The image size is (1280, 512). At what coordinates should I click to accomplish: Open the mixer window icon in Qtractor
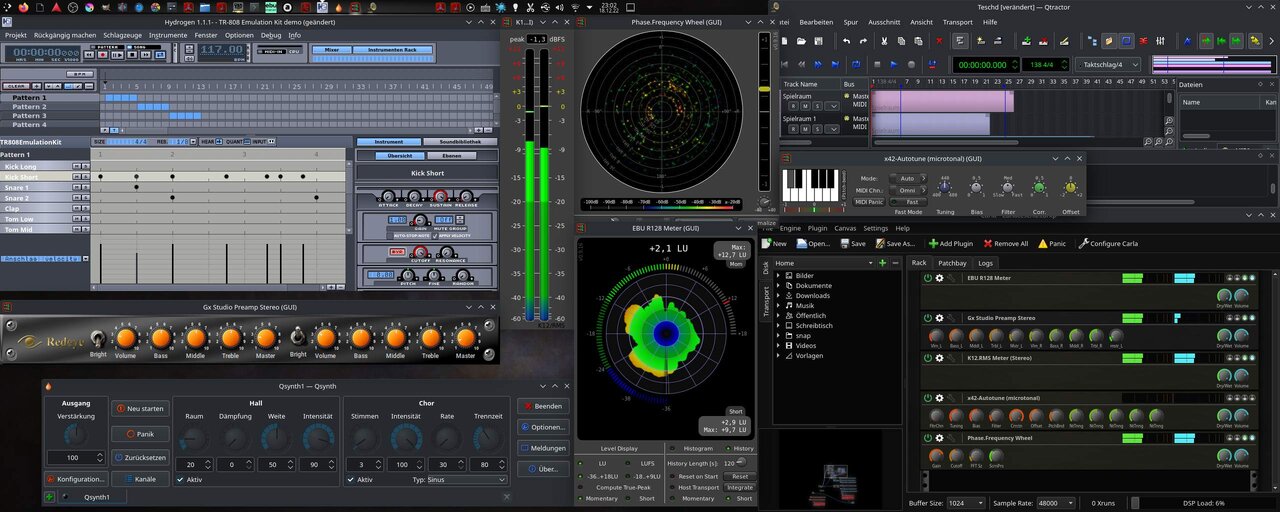point(1160,41)
